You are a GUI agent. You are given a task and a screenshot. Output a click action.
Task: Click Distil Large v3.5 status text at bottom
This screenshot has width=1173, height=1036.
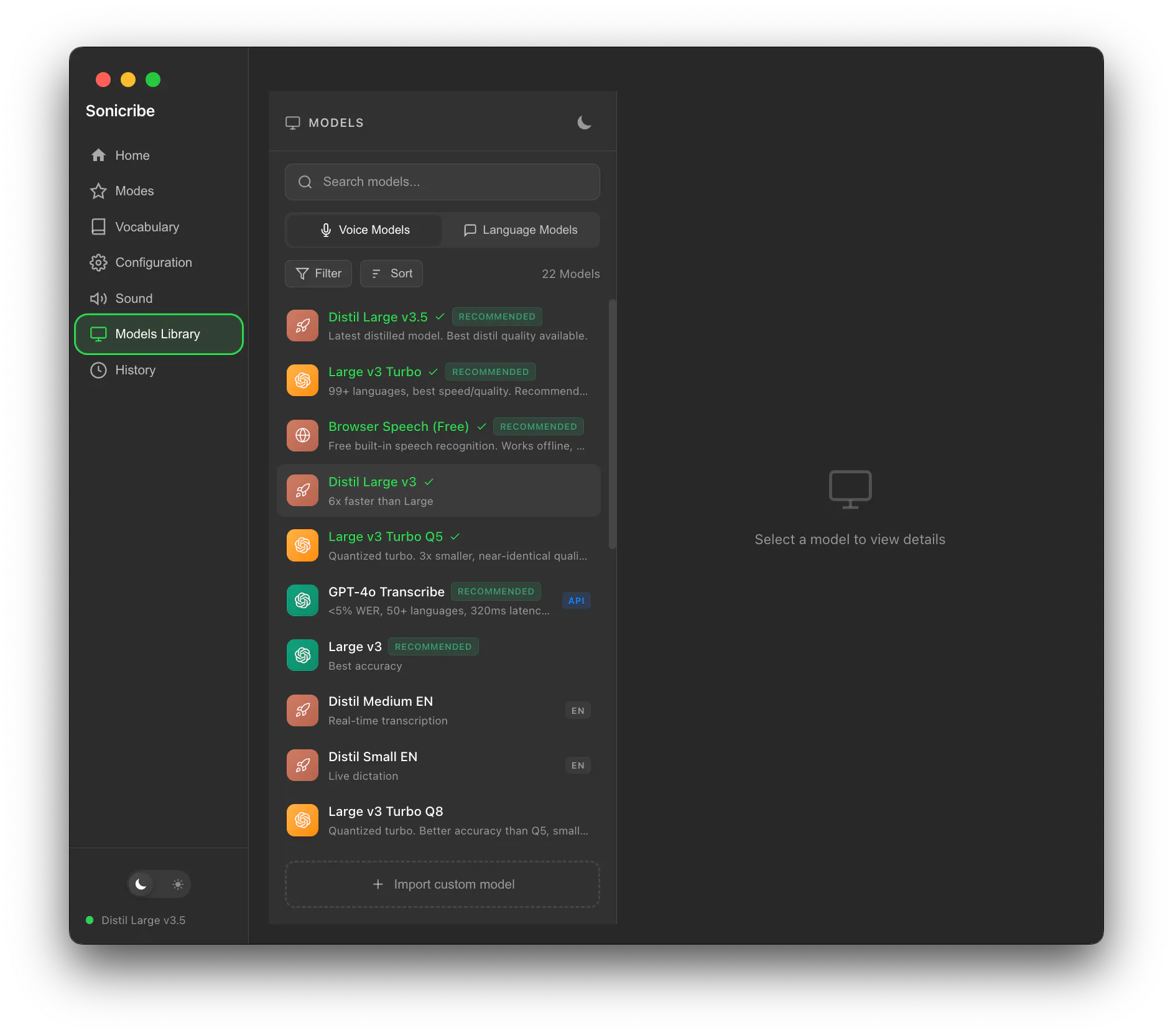144,920
